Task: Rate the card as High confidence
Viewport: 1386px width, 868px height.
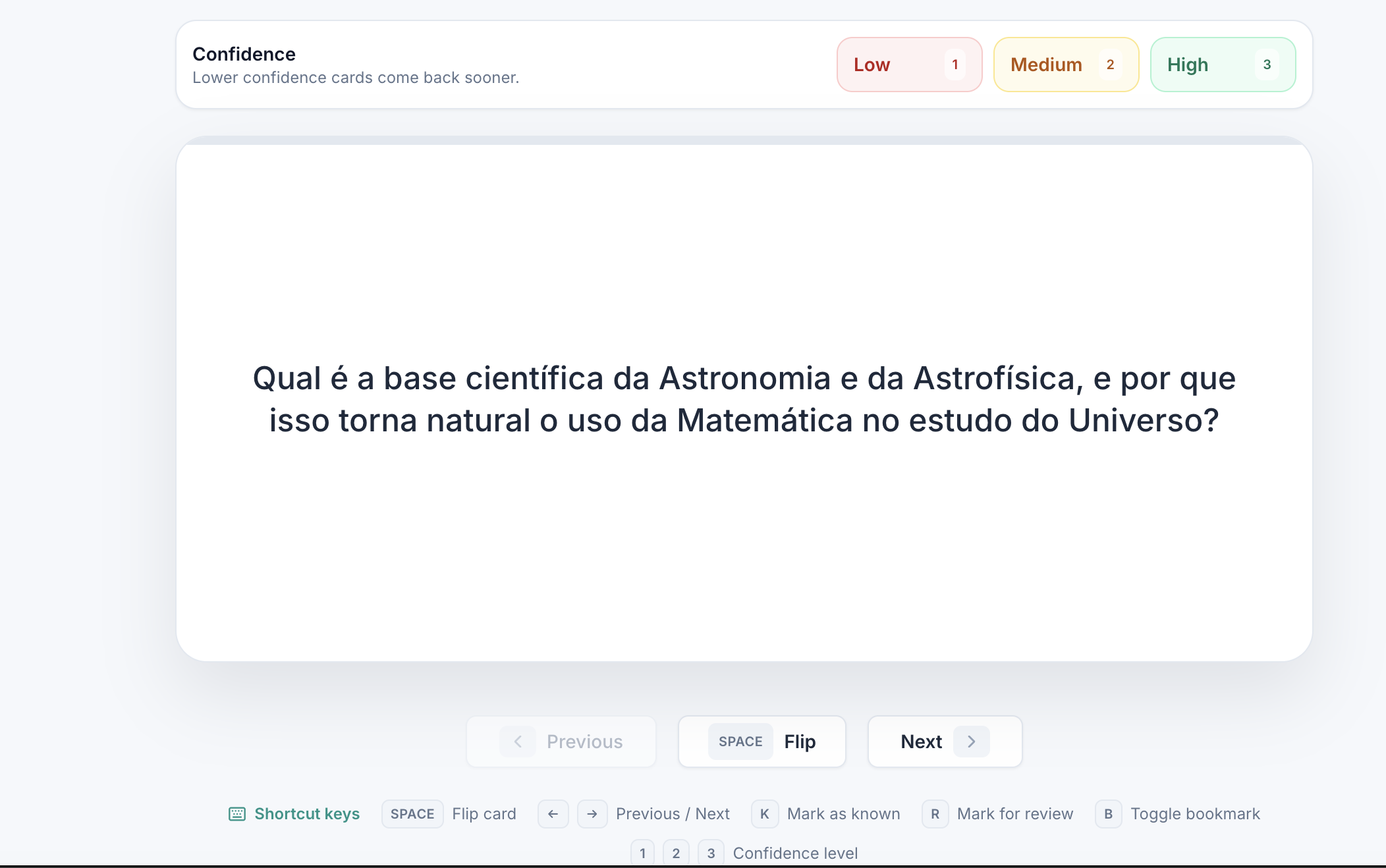Action: [1223, 65]
